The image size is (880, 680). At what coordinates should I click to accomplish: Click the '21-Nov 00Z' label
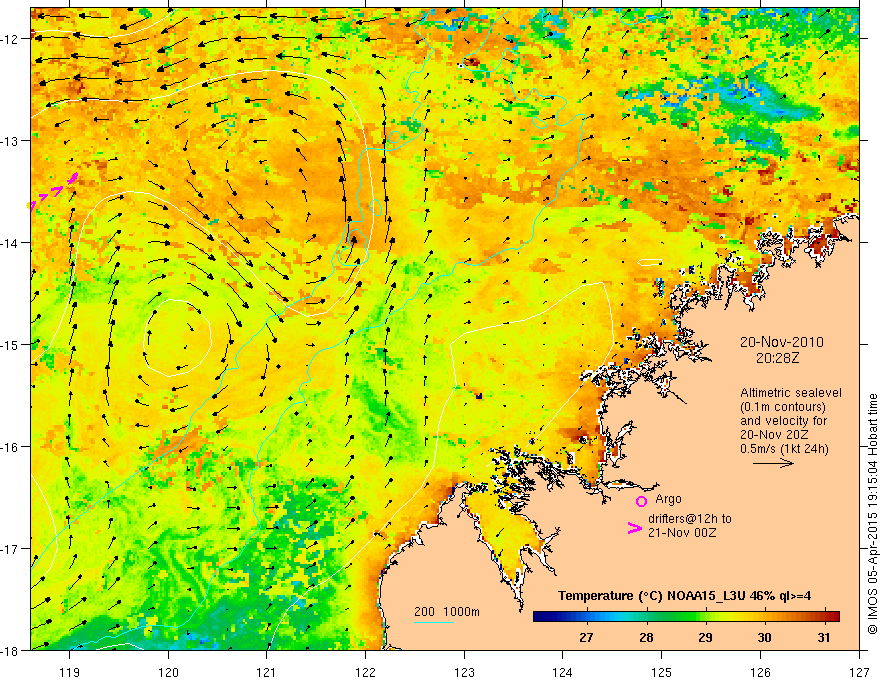pos(682,533)
